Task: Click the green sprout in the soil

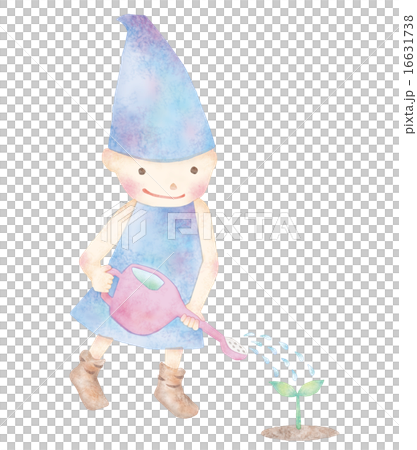Action: pyautogui.click(x=297, y=404)
